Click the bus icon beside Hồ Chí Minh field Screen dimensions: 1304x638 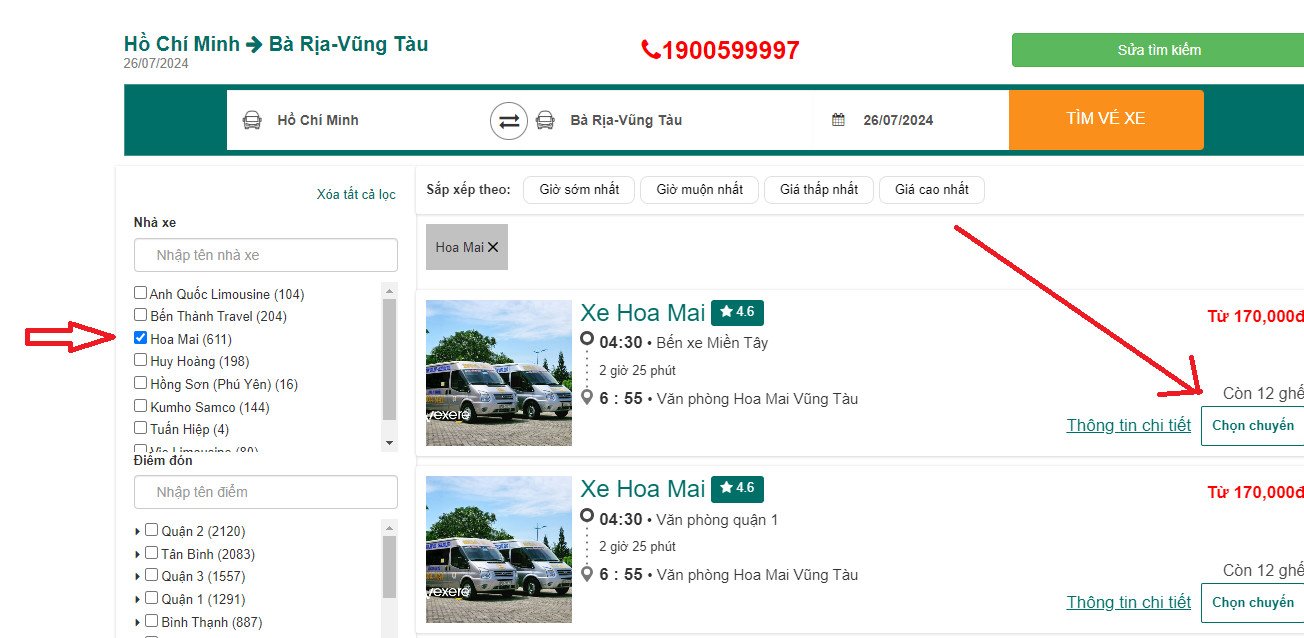(251, 119)
